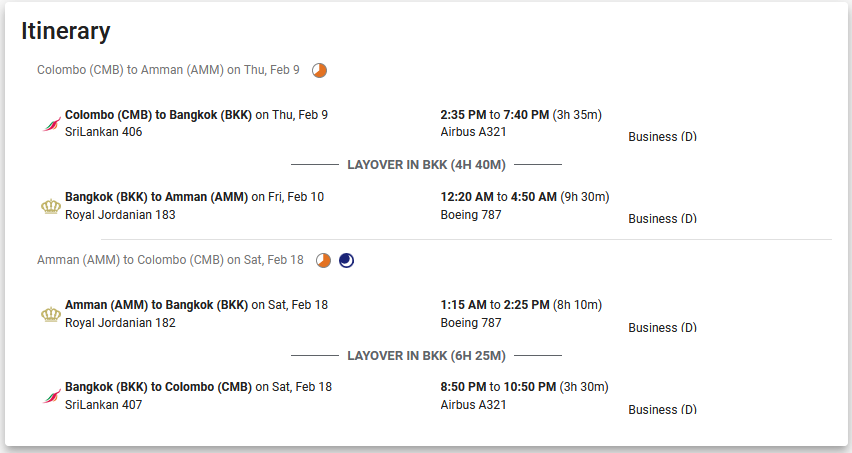Select the Bangkok (BKK) to Colombo (CMB) segment title
This screenshot has height=453, width=852.
(x=158, y=387)
